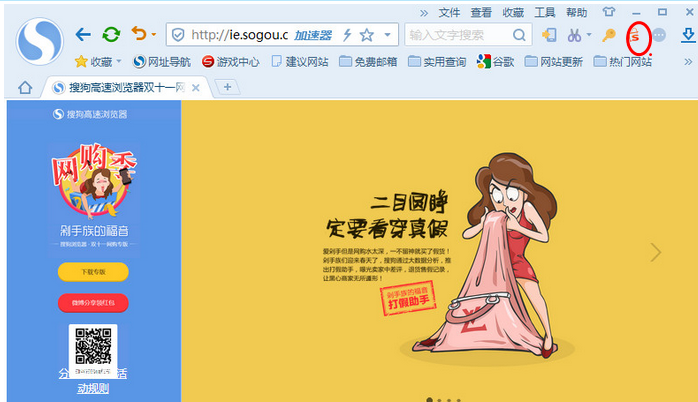Click the yellow 下载专版 button

93,272
